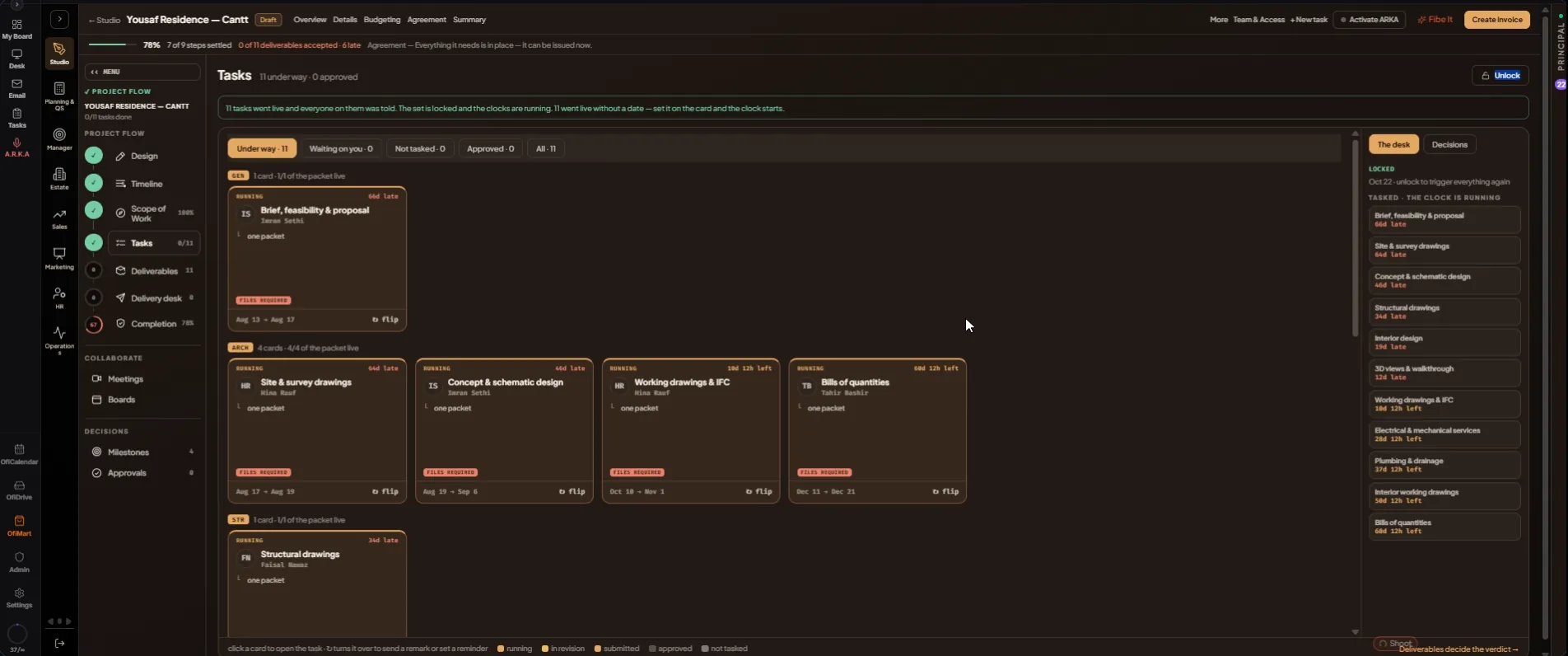This screenshot has width=1568, height=656.
Task: Flip the Concept & schematic design card
Action: click(x=572, y=492)
